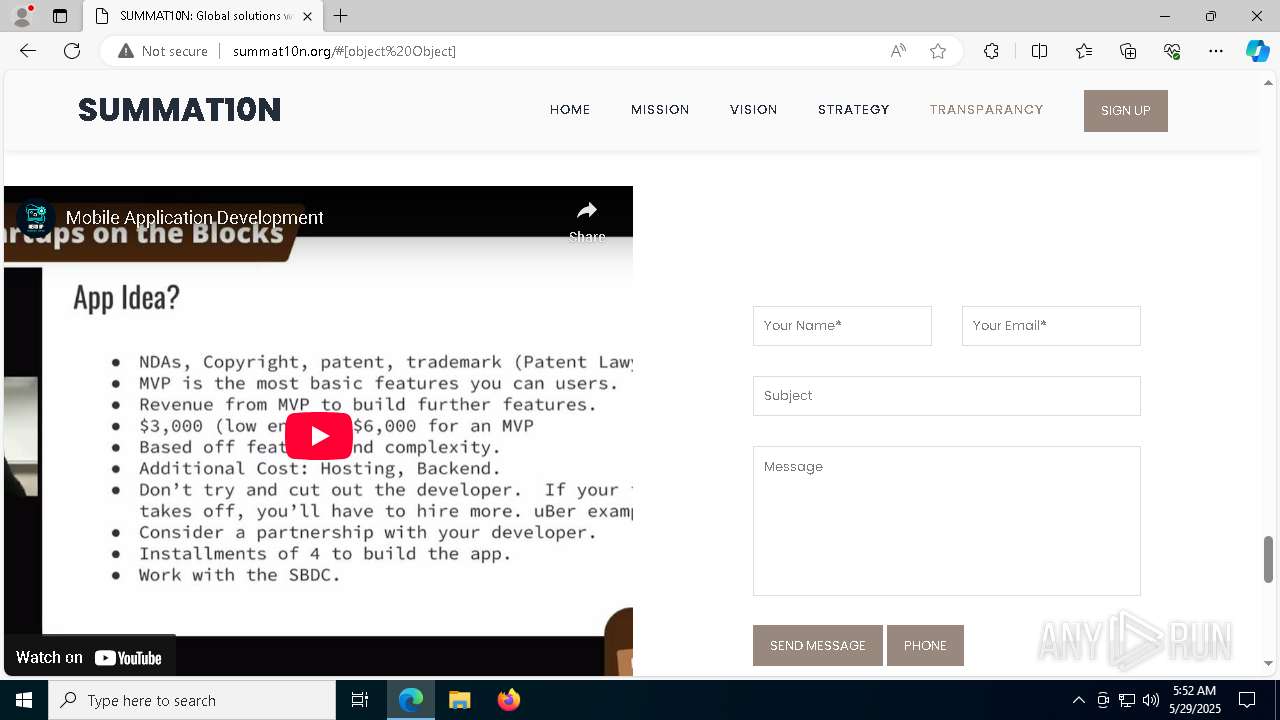The image size is (1280, 720).
Task: Open Task View on taskbar
Action: tap(360, 700)
